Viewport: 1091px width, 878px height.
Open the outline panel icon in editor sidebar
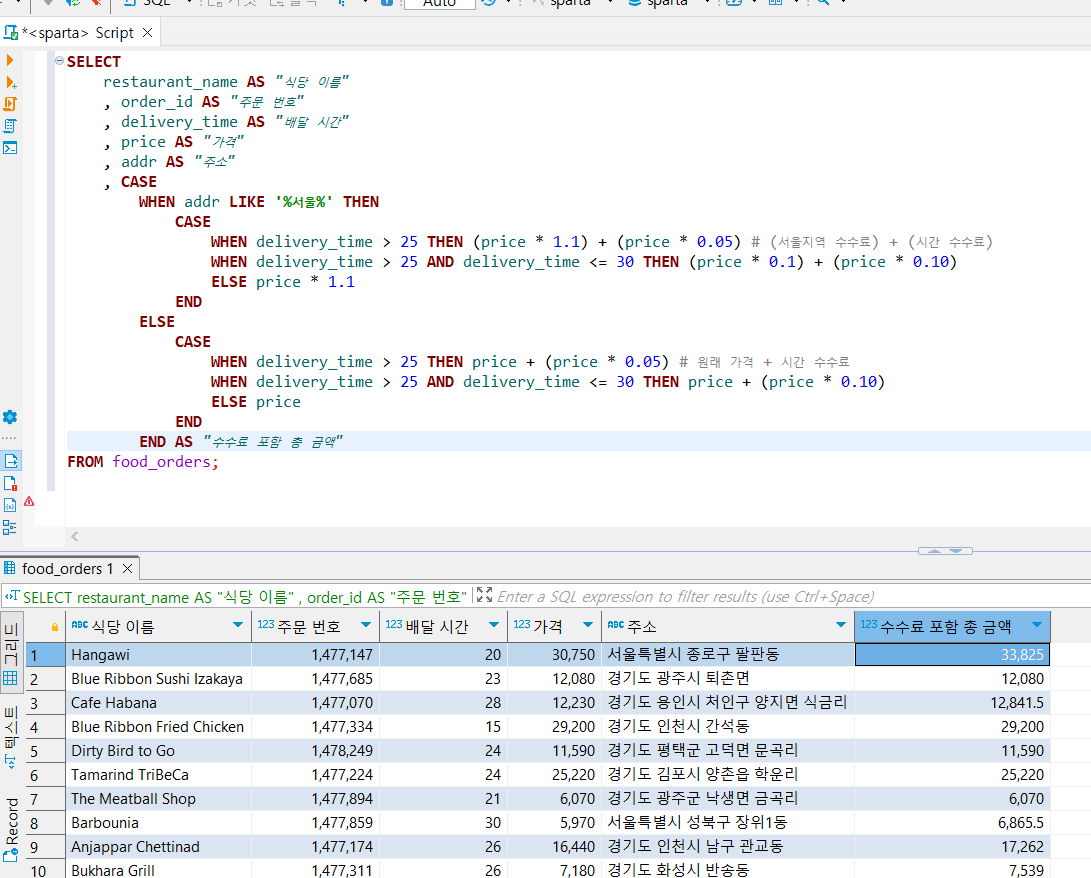point(10,527)
